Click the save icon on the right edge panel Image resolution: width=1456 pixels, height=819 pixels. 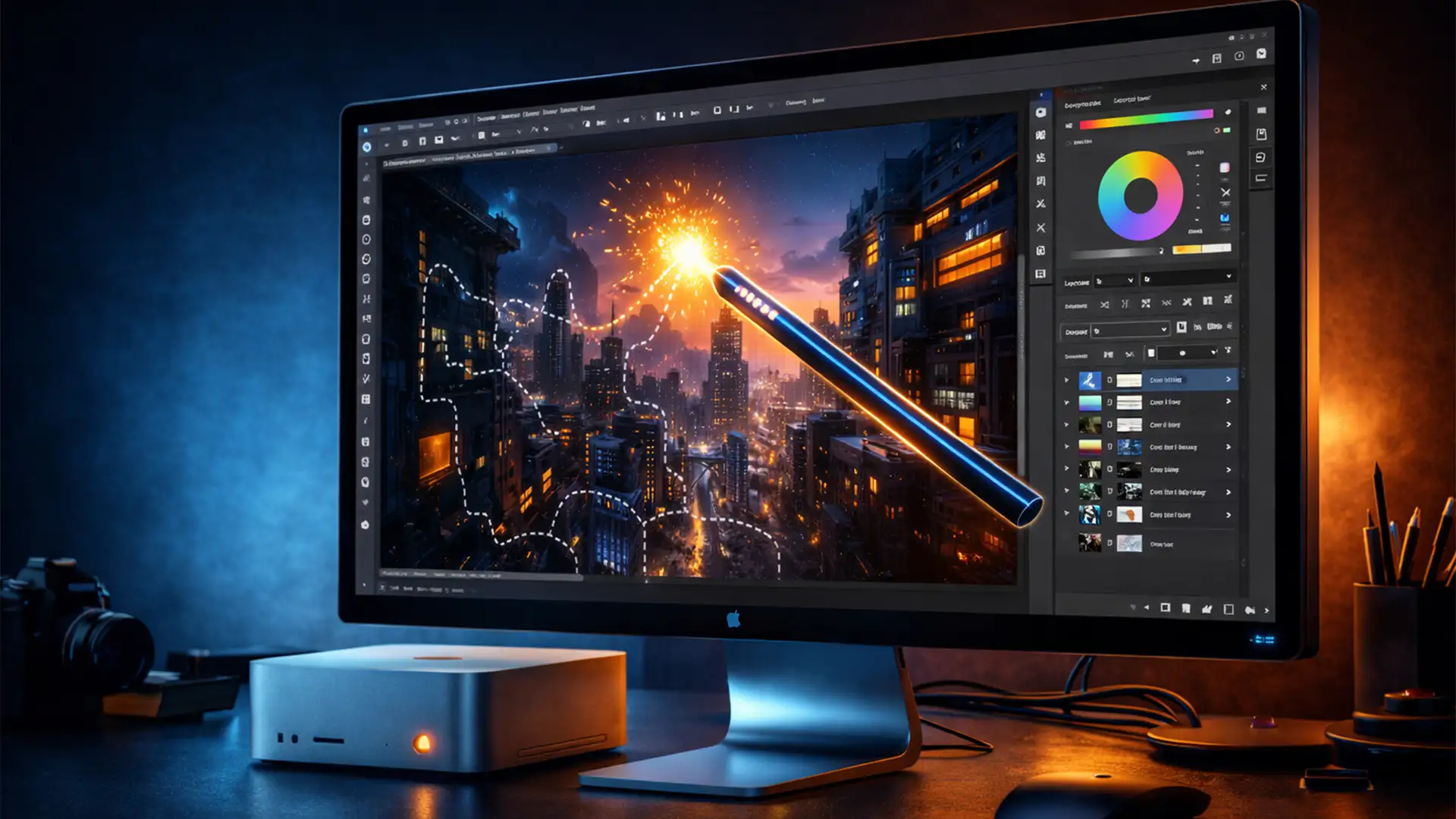click(1261, 132)
